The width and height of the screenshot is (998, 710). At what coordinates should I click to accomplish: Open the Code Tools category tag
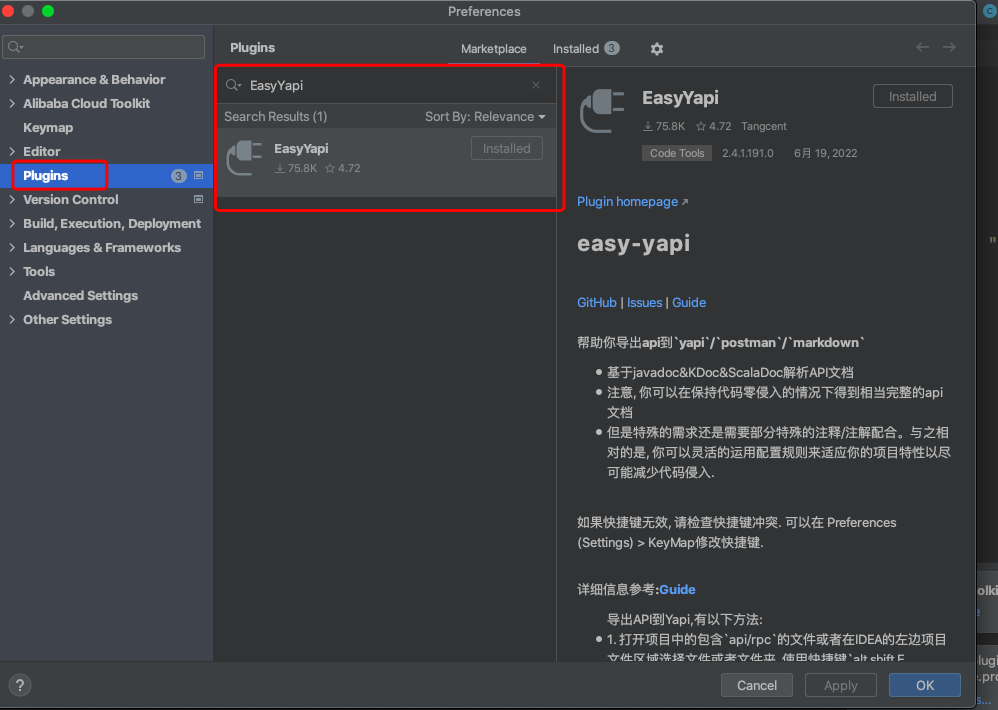coord(677,153)
